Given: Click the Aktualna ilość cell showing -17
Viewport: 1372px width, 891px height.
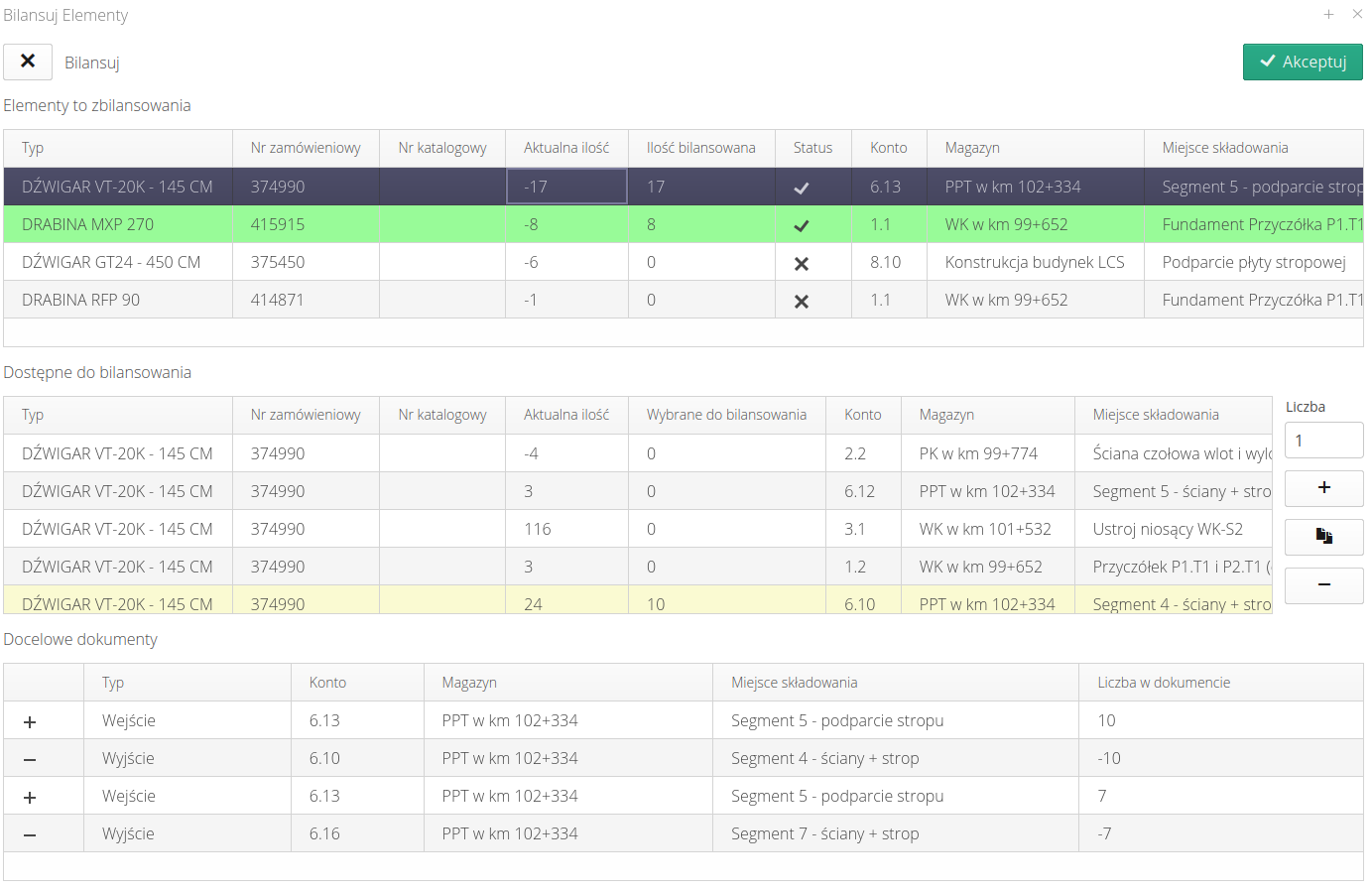Looking at the screenshot, I should point(566,187).
